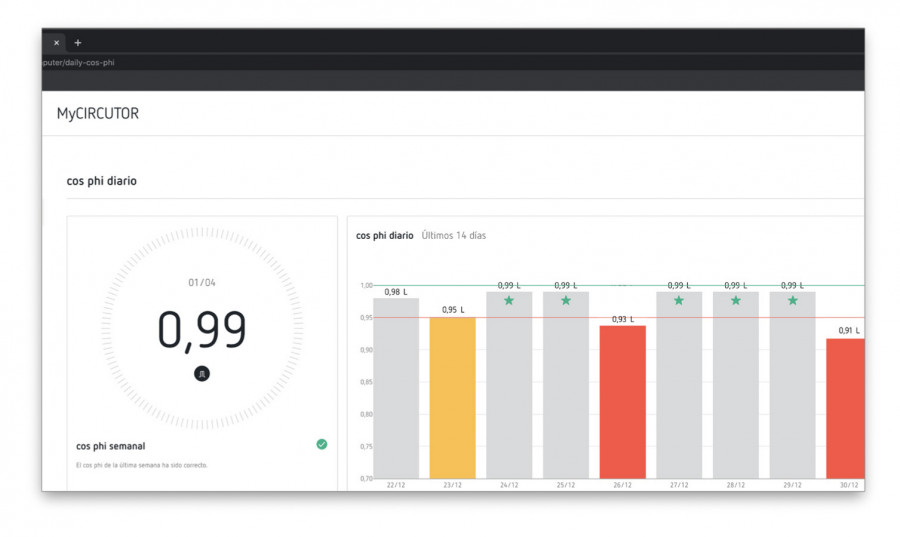Click the 0,93 L bar label

pos(623,319)
